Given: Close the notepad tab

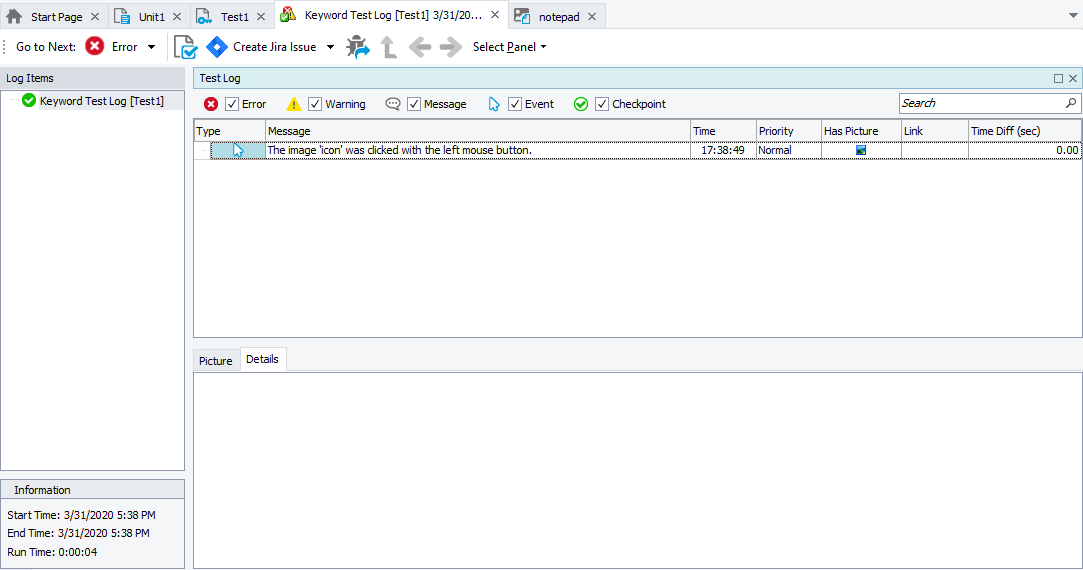Looking at the screenshot, I should click(x=592, y=17).
